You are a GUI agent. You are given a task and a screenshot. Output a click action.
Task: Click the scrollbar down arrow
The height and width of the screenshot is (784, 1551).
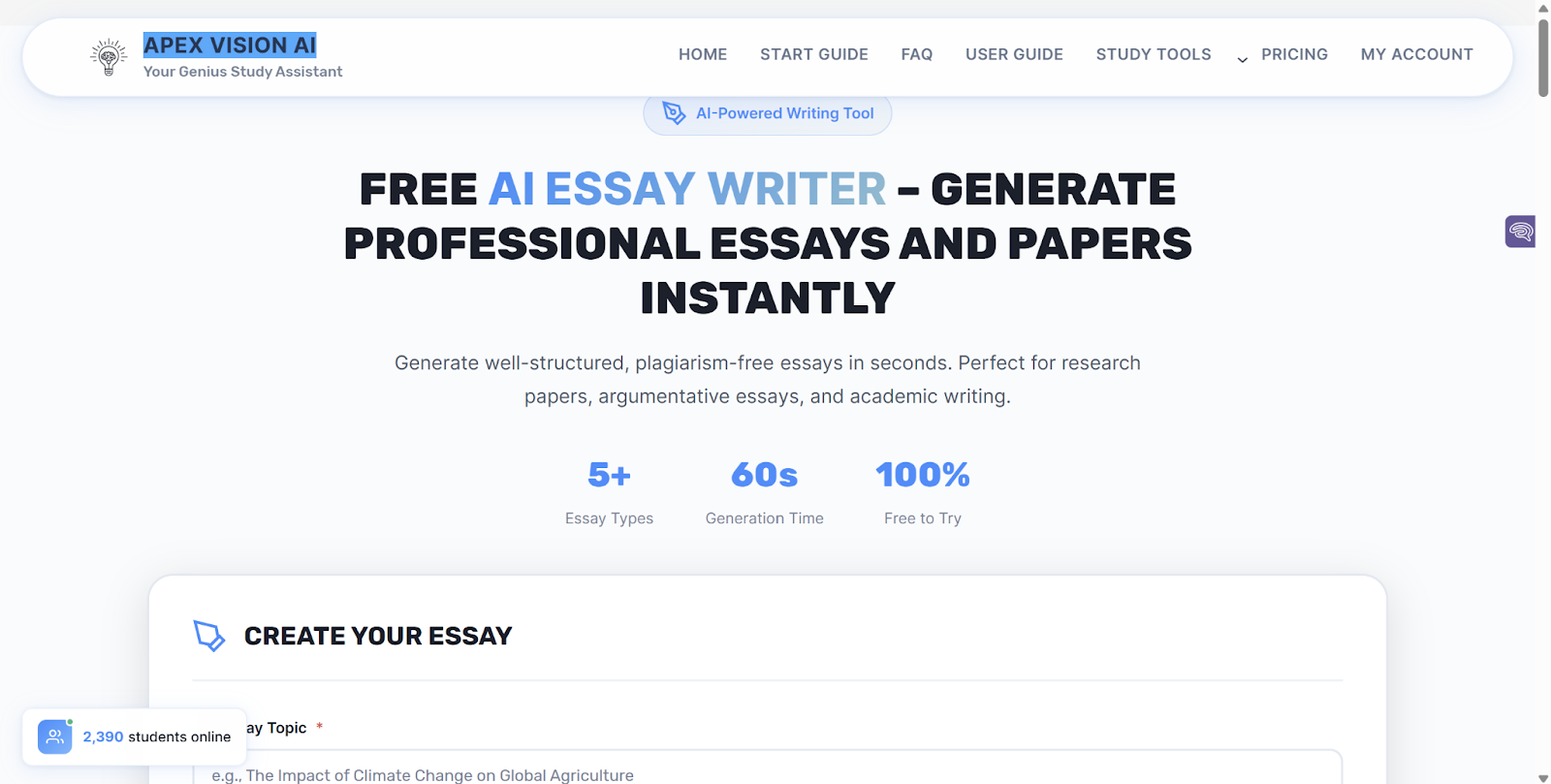(1543, 777)
